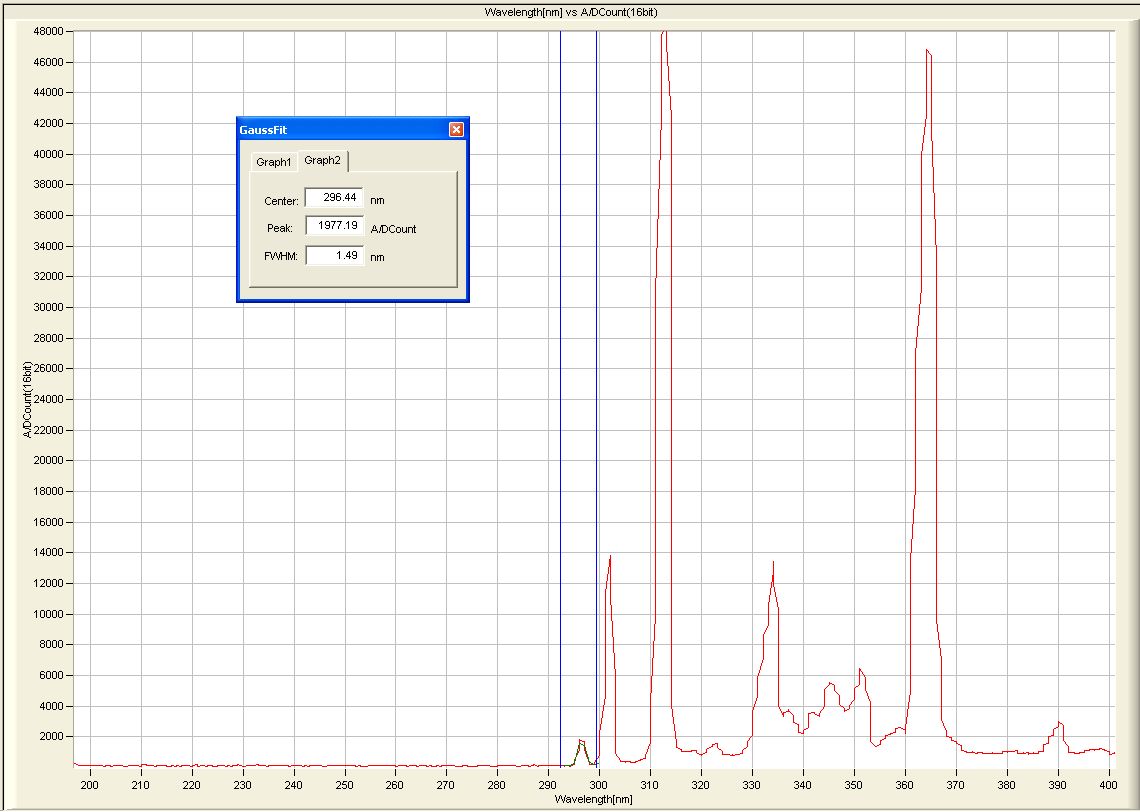Click the spectrum peak near 302 nm
The height and width of the screenshot is (812, 1140).
pyautogui.click(x=609, y=560)
